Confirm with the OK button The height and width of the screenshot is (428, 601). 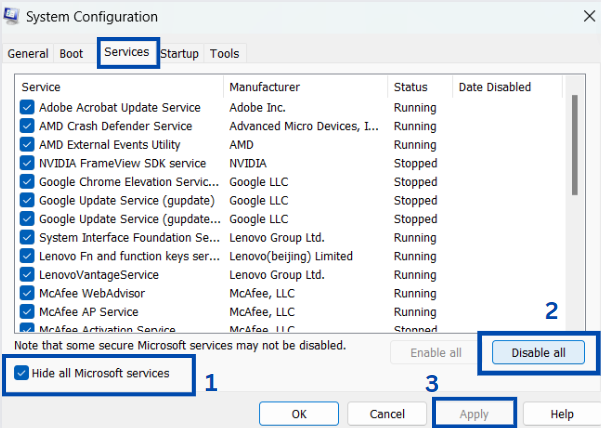click(299, 414)
